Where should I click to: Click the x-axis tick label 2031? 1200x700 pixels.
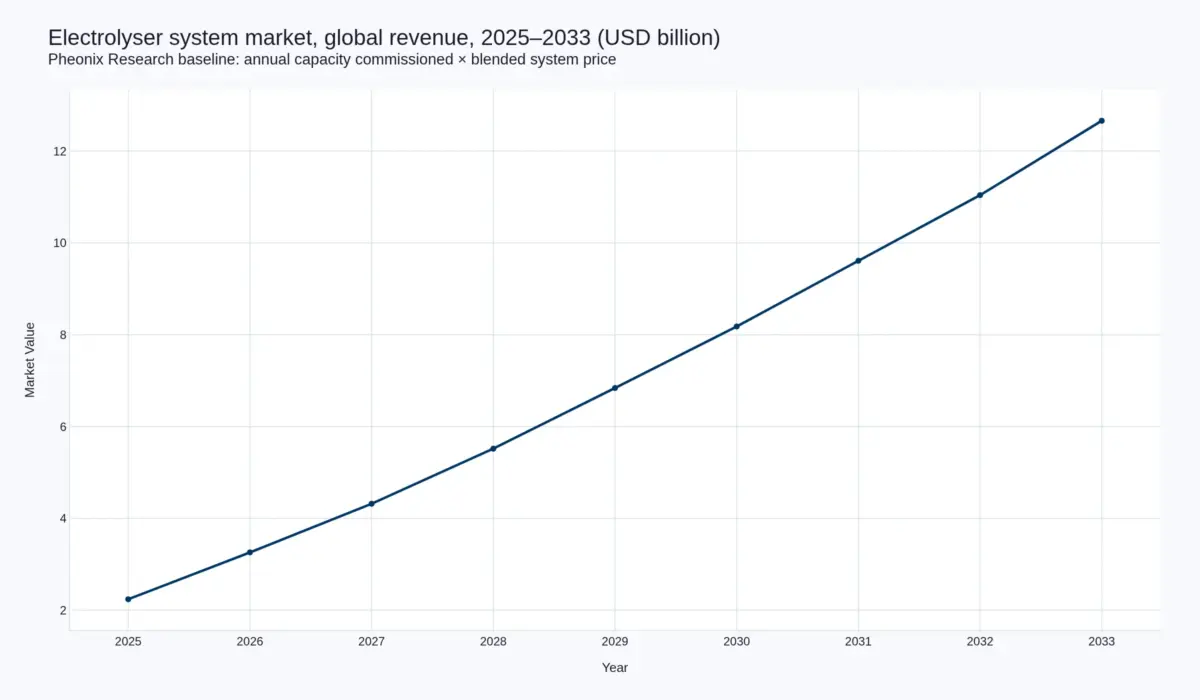[858, 642]
